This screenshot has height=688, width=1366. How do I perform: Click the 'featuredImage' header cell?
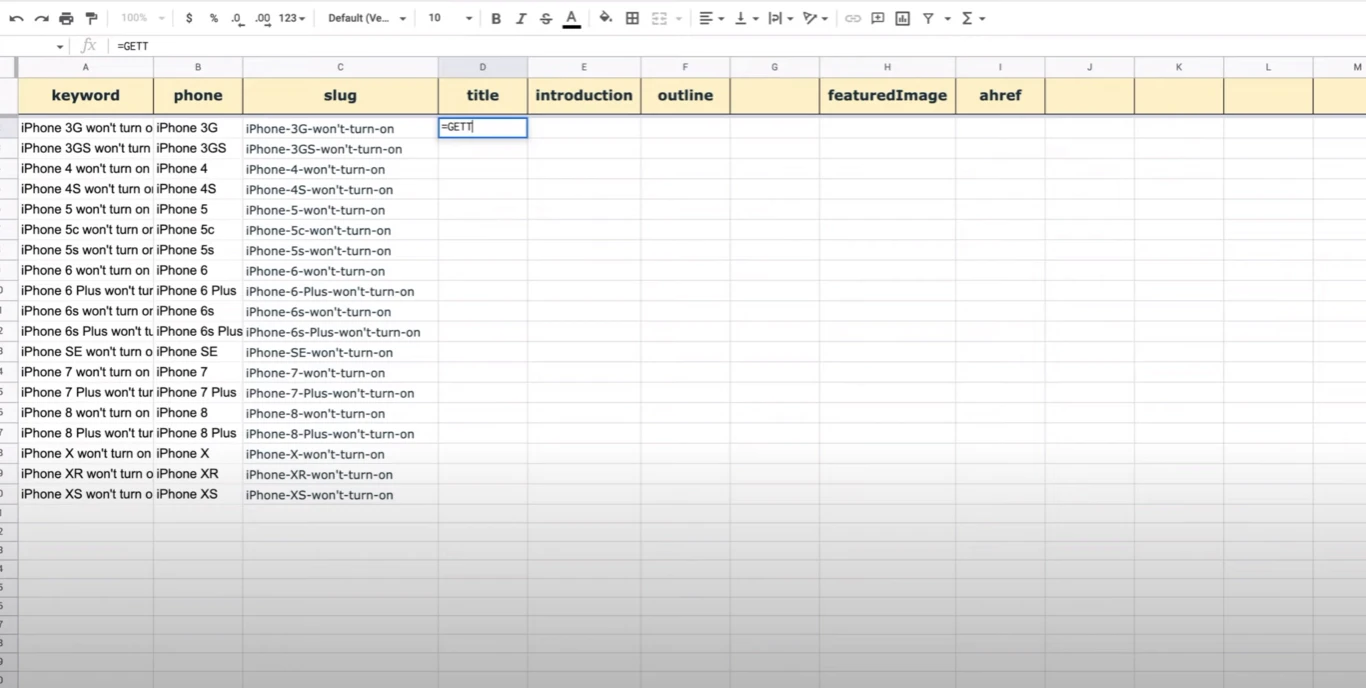pos(887,96)
